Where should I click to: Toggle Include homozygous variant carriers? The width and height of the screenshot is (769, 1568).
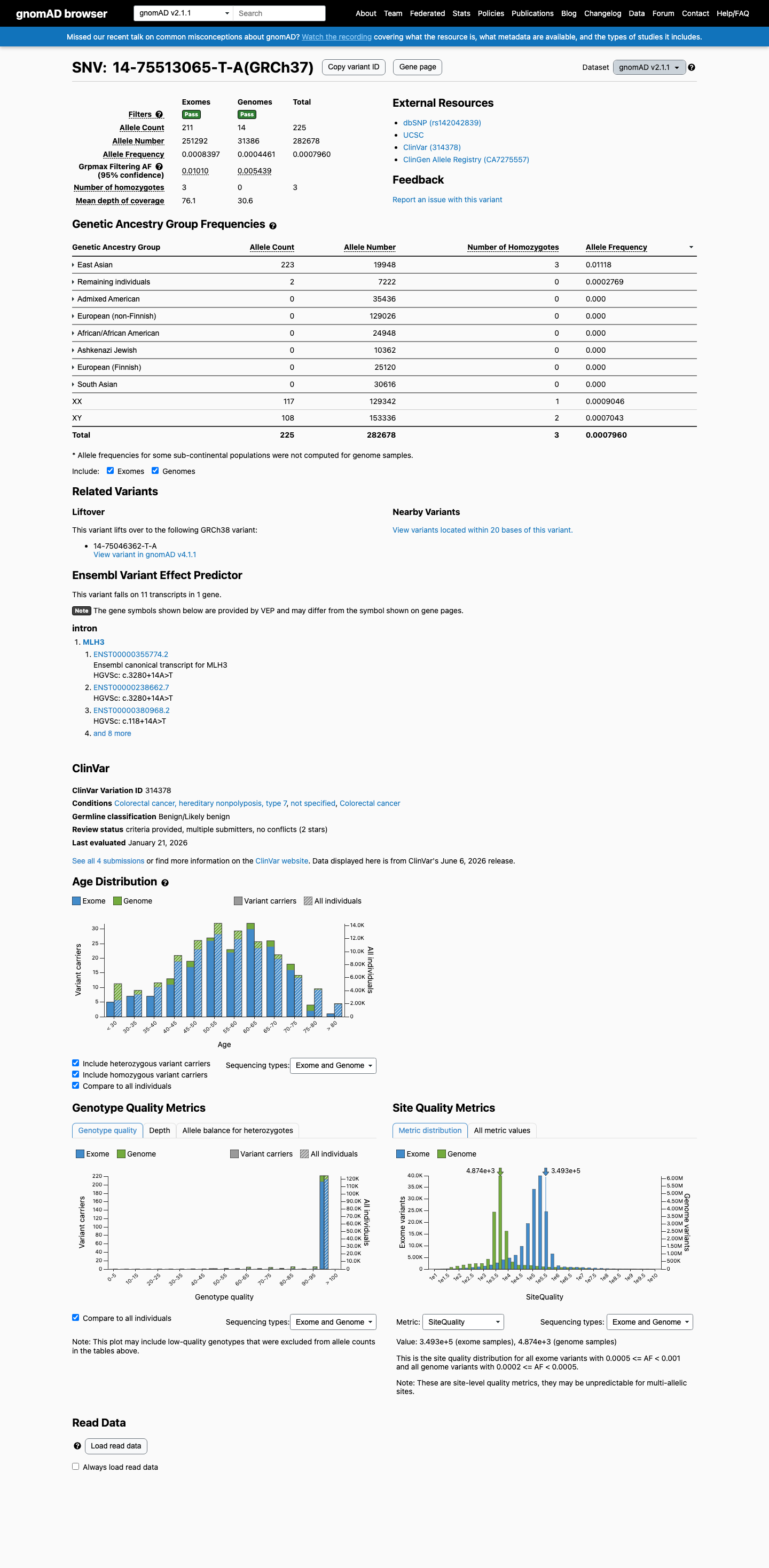[x=75, y=1074]
